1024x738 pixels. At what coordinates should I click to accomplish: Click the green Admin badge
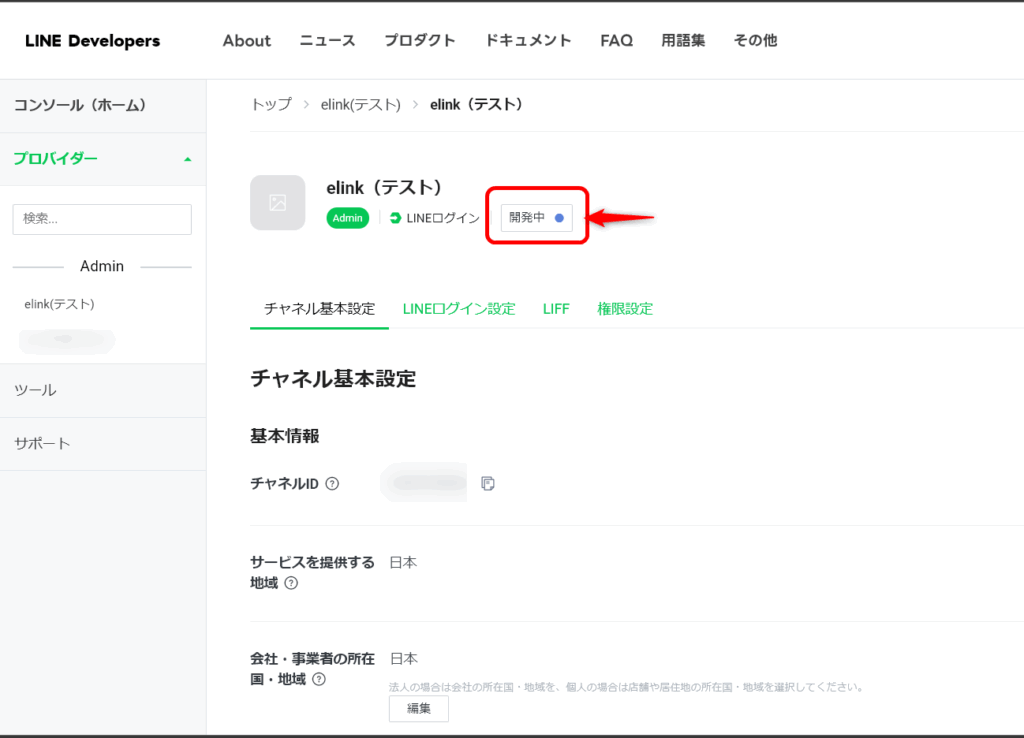tap(347, 218)
